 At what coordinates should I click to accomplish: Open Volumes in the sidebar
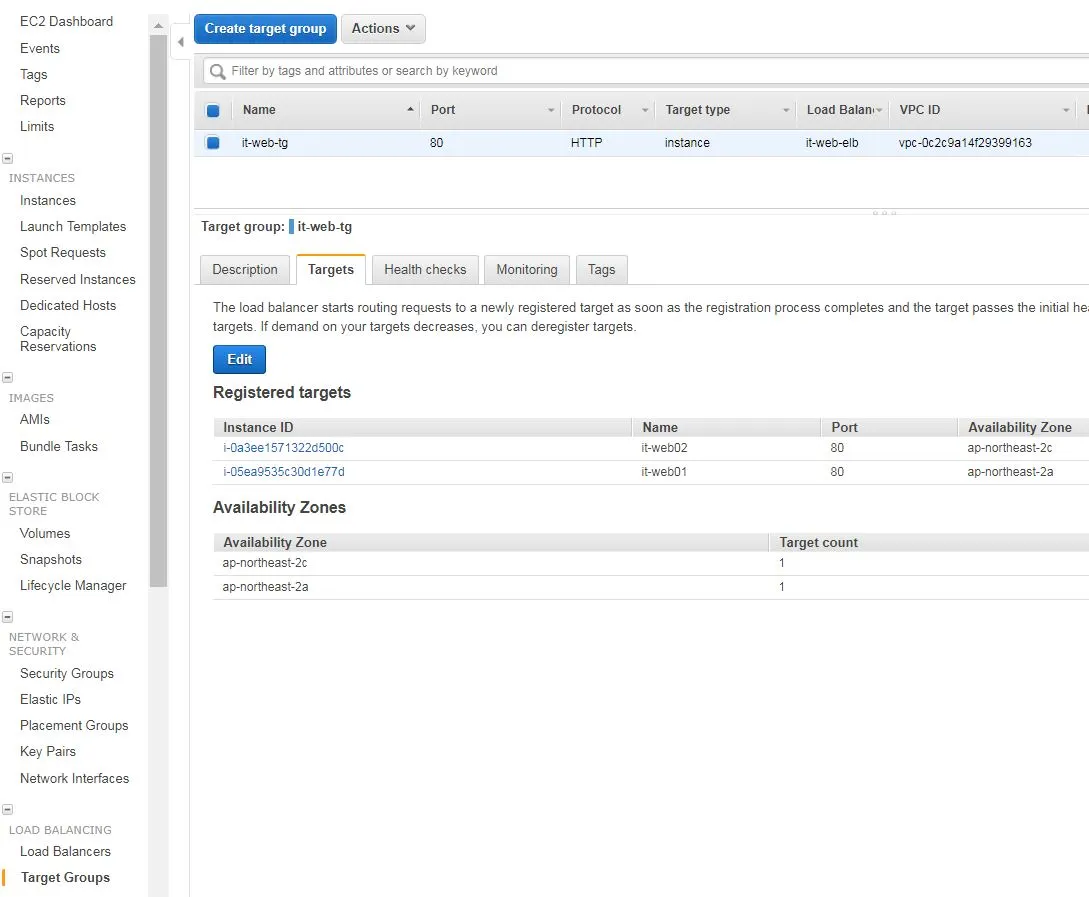coord(45,534)
